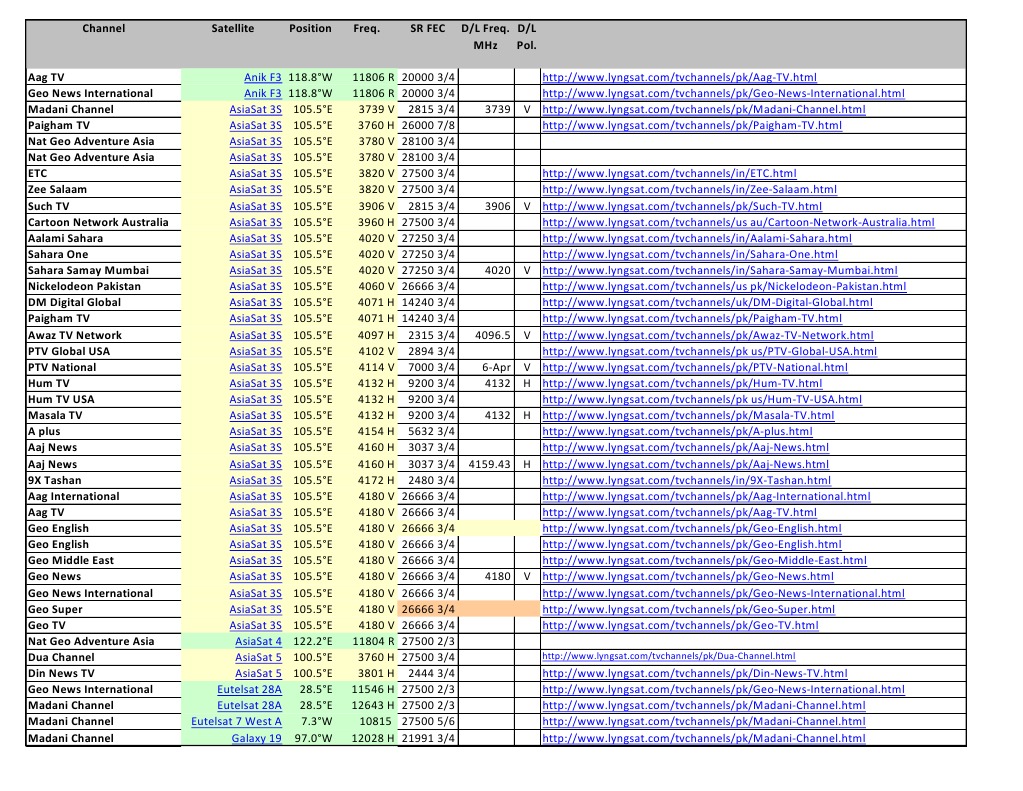The image size is (1023, 791).
Task: Select the Channel column header
Action: [x=104, y=28]
